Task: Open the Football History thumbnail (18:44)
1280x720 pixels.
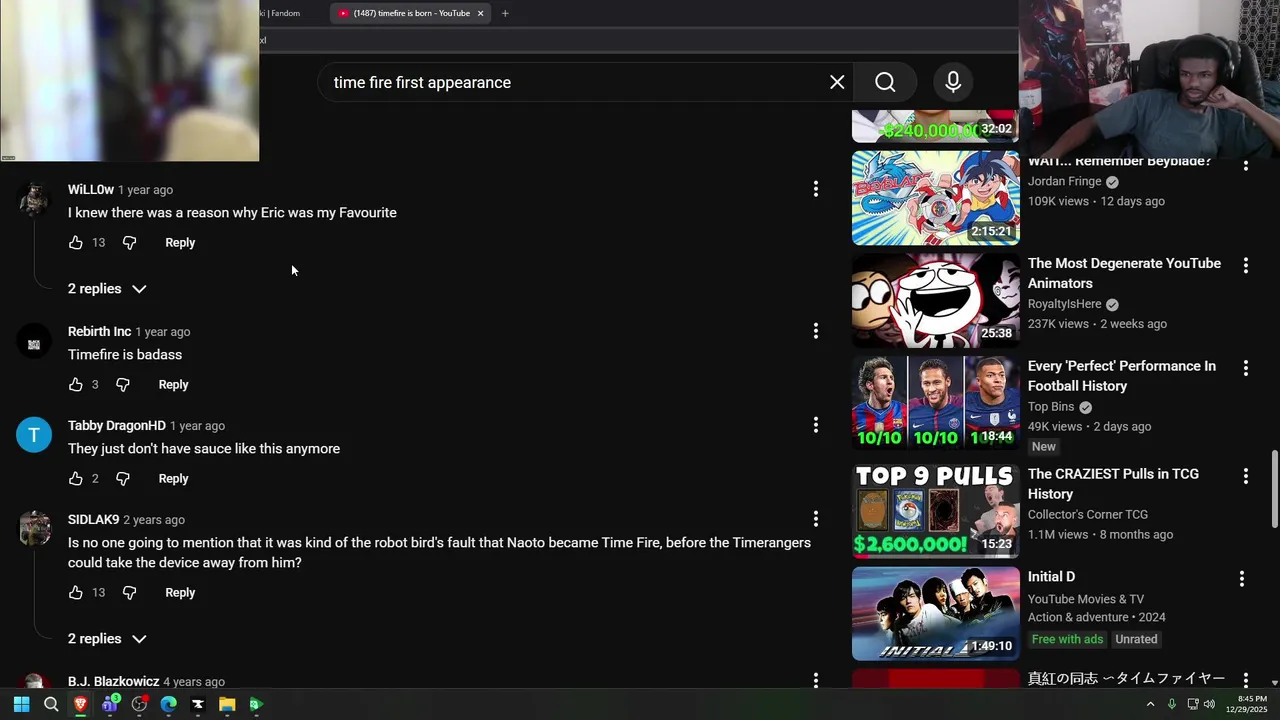Action: 936,403
